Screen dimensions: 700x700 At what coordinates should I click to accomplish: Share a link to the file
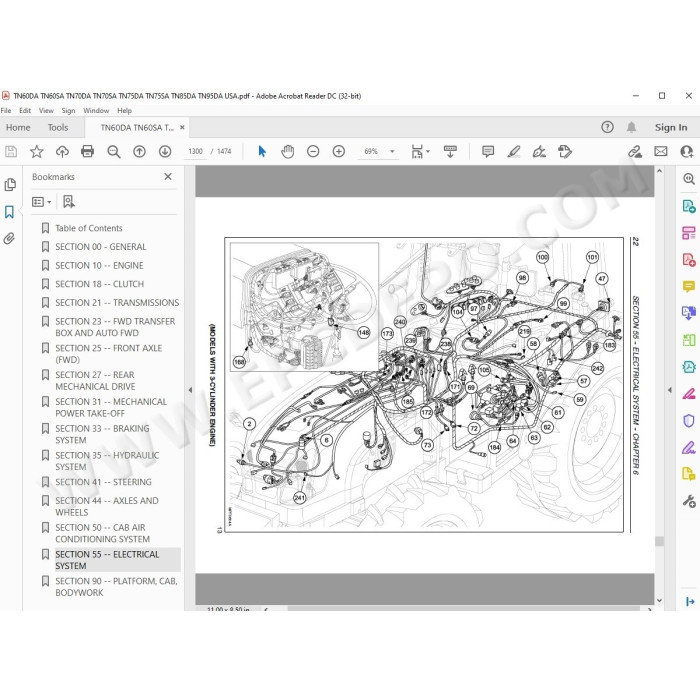[635, 151]
